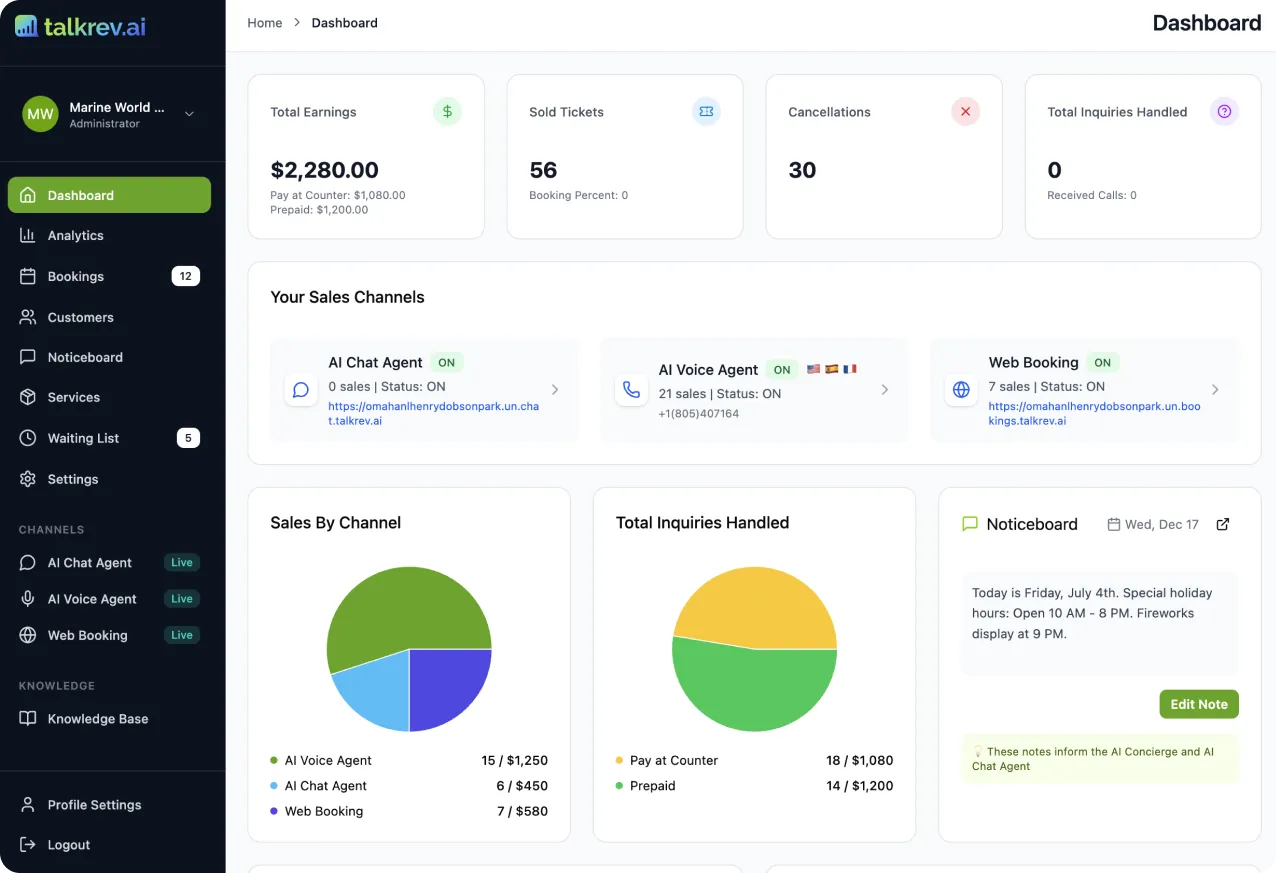Click the Web Booking card globe icon
Image resolution: width=1276 pixels, height=873 pixels.
961,390
